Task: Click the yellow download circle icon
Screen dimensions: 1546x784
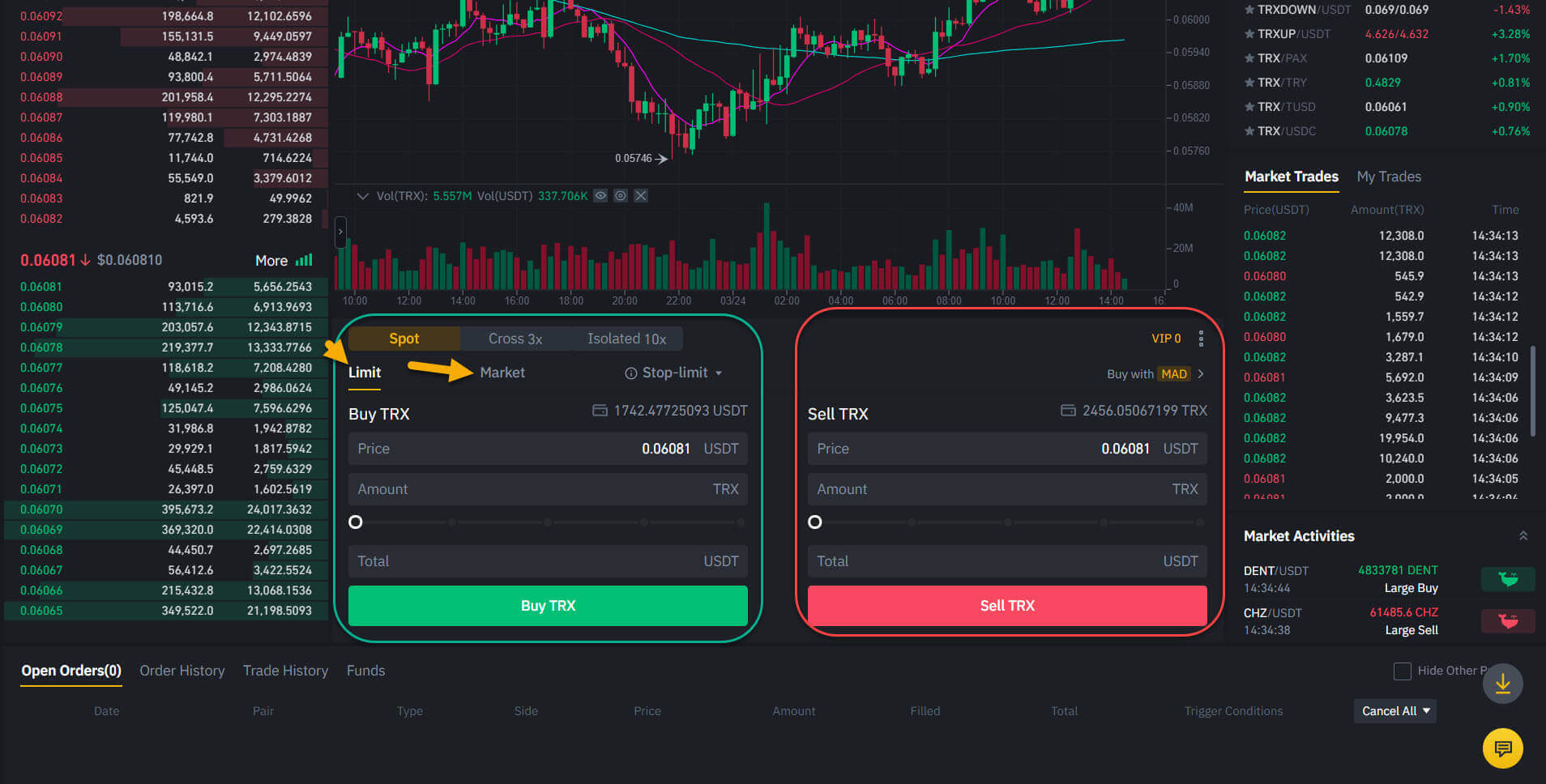Action: [x=1503, y=684]
